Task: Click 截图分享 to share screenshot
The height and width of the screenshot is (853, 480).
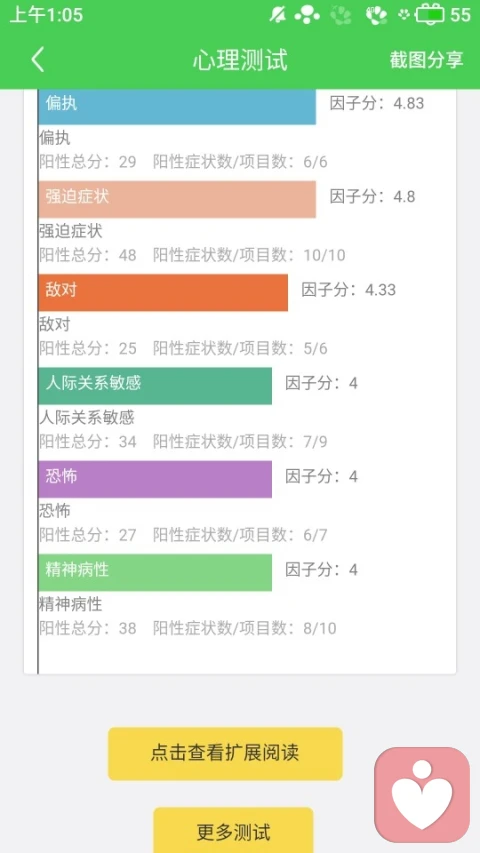Action: pos(427,59)
